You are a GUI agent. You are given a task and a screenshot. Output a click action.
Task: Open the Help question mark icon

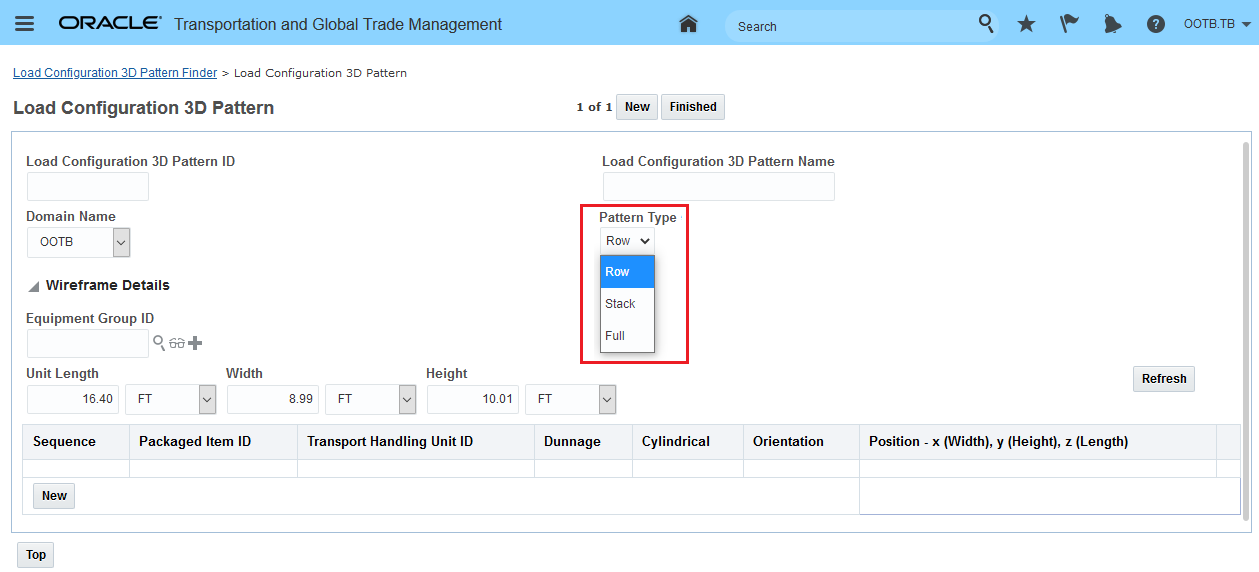(x=1155, y=24)
